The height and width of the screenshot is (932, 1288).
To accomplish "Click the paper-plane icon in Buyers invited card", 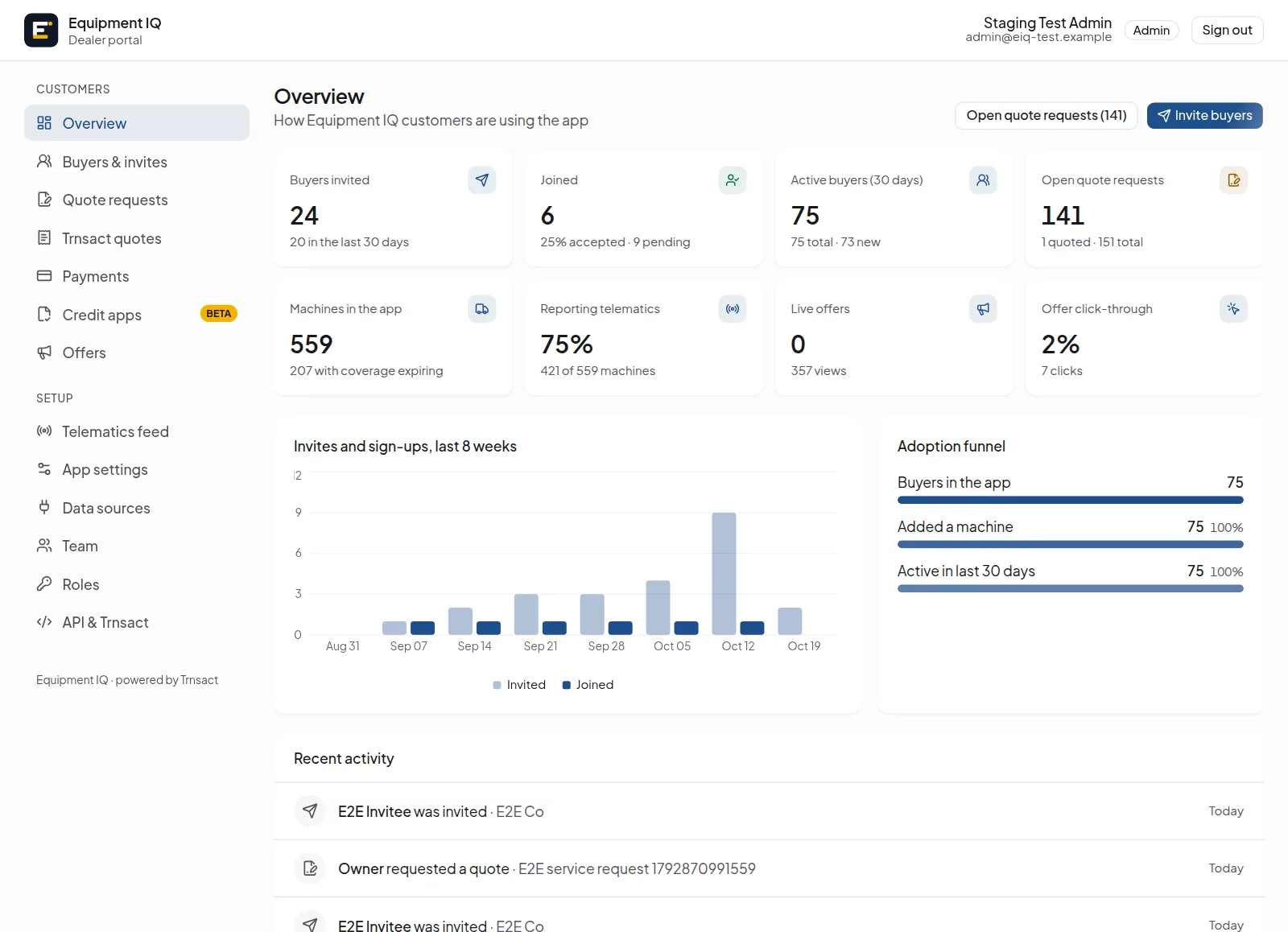I will pyautogui.click(x=482, y=180).
